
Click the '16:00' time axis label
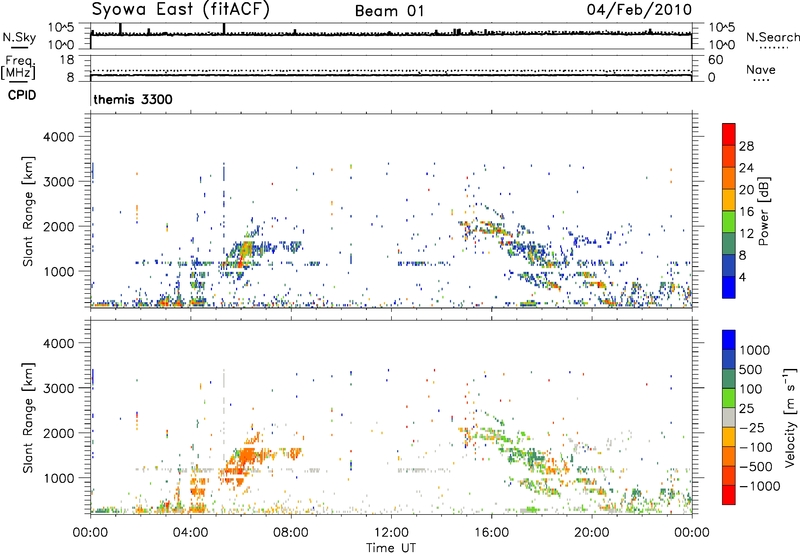pos(491,533)
